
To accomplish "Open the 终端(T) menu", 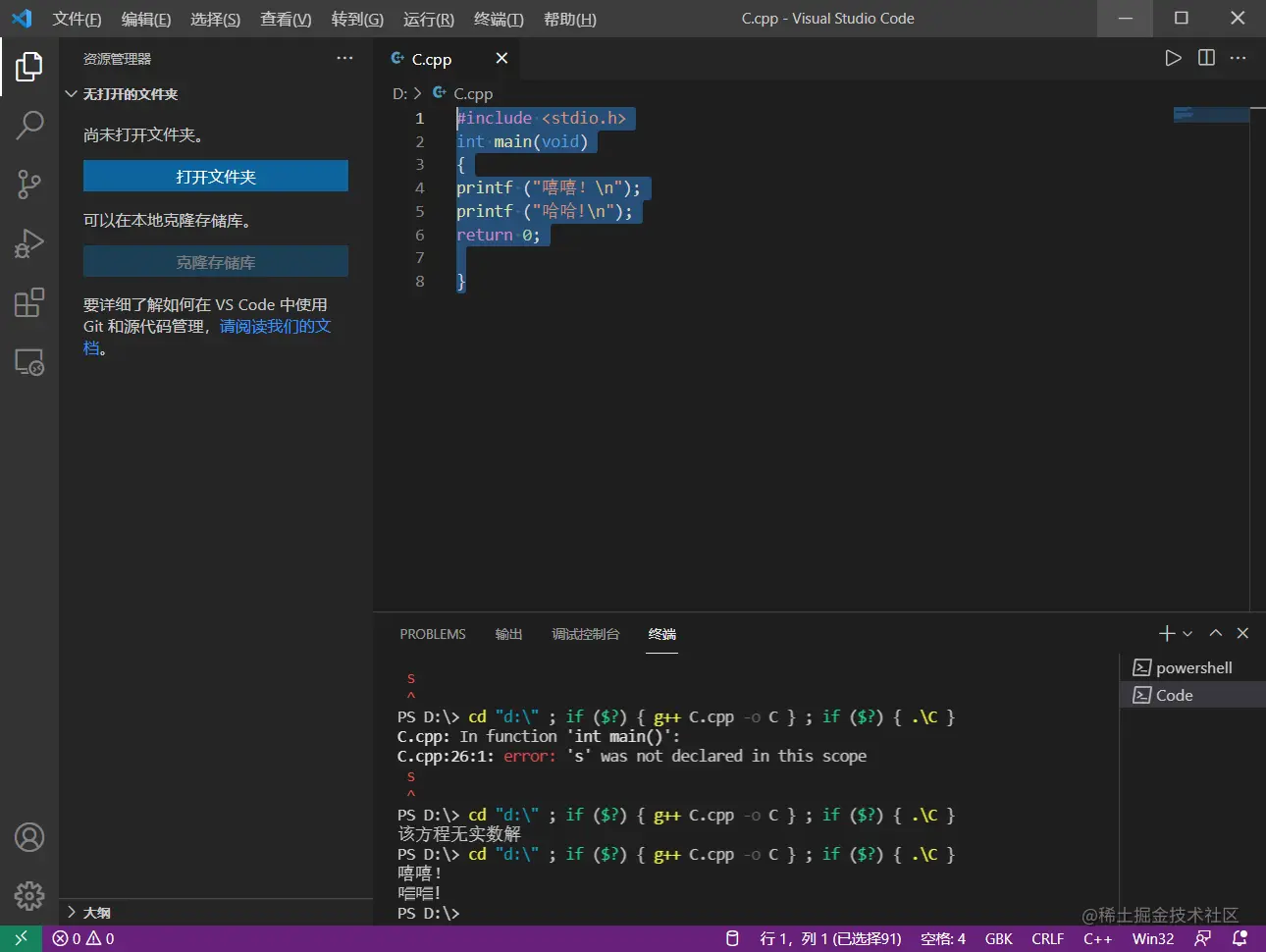I will [x=498, y=19].
